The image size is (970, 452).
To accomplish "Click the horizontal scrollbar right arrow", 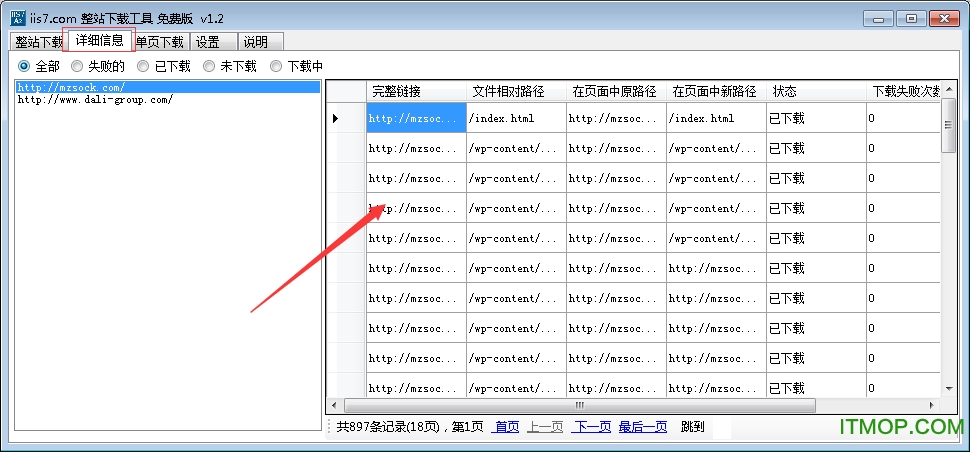I will pyautogui.click(x=932, y=406).
